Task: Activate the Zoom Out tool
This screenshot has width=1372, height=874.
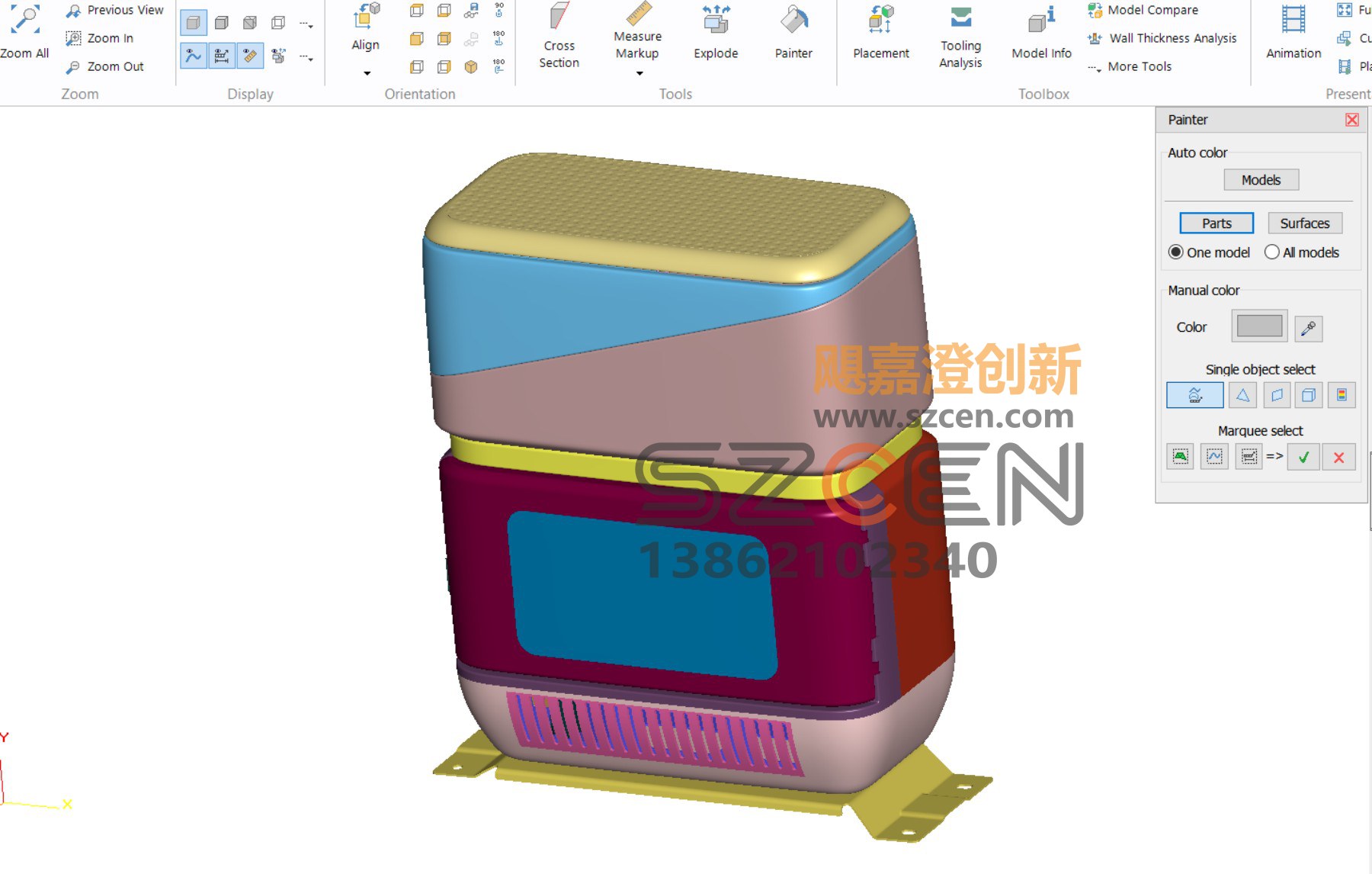Action: (x=104, y=66)
